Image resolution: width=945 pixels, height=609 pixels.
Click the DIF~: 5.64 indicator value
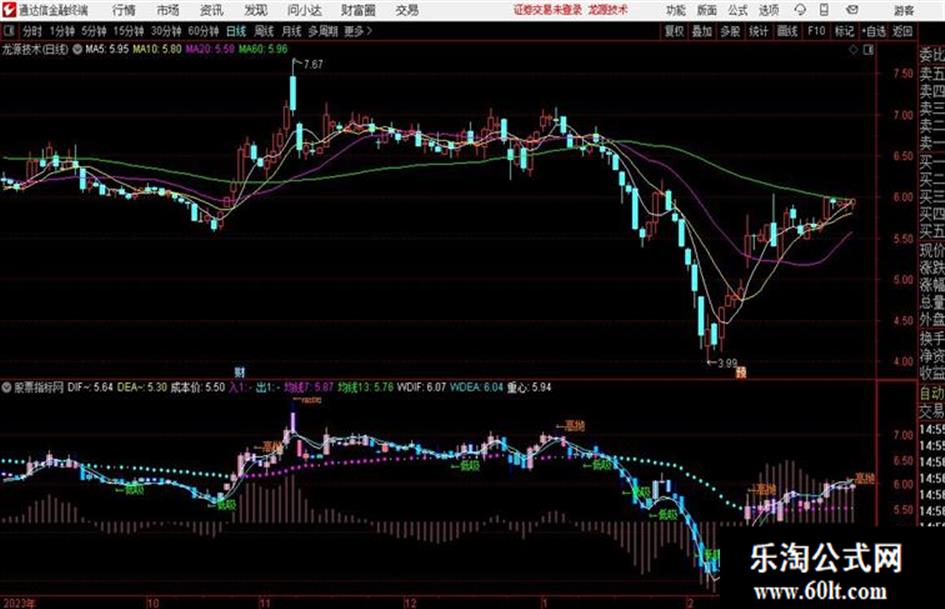pos(90,387)
